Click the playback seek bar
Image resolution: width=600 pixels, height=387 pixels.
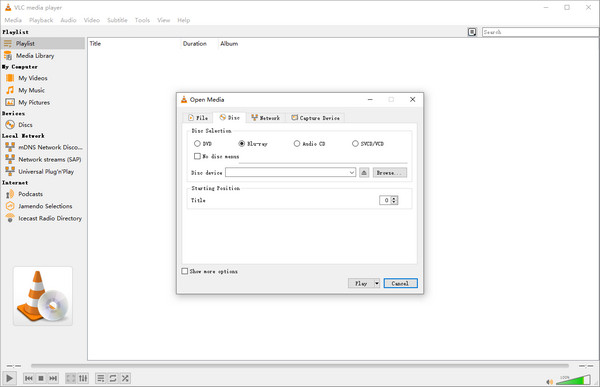pos(300,366)
